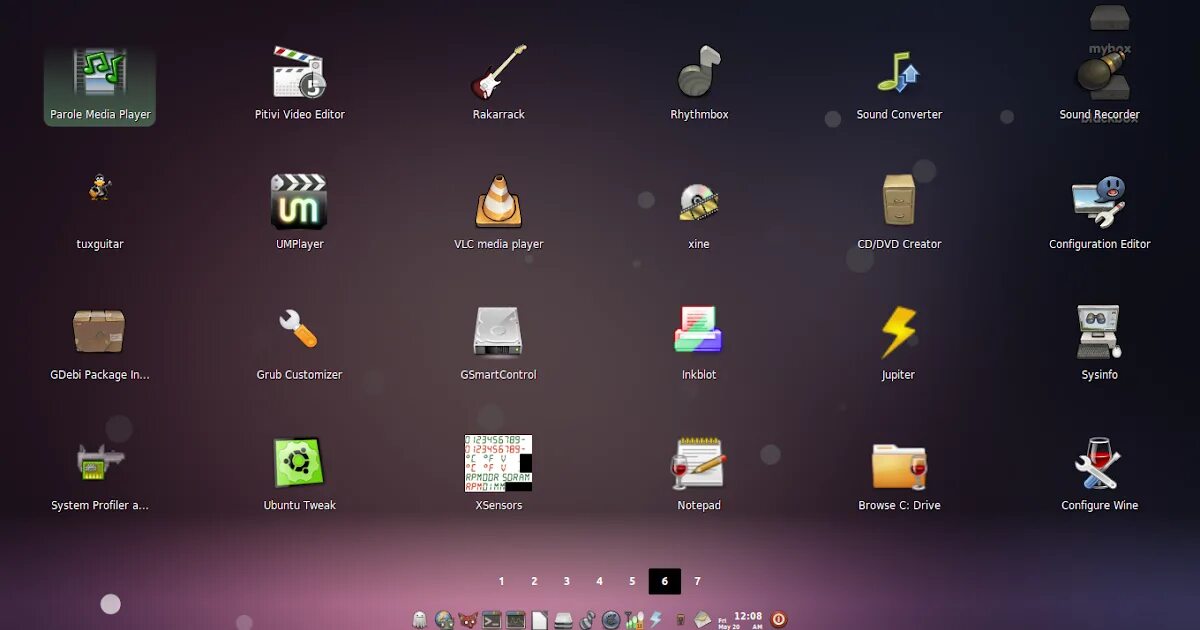This screenshot has width=1200, height=630.
Task: Open the mail envelope icon in dock
Action: 702,620
